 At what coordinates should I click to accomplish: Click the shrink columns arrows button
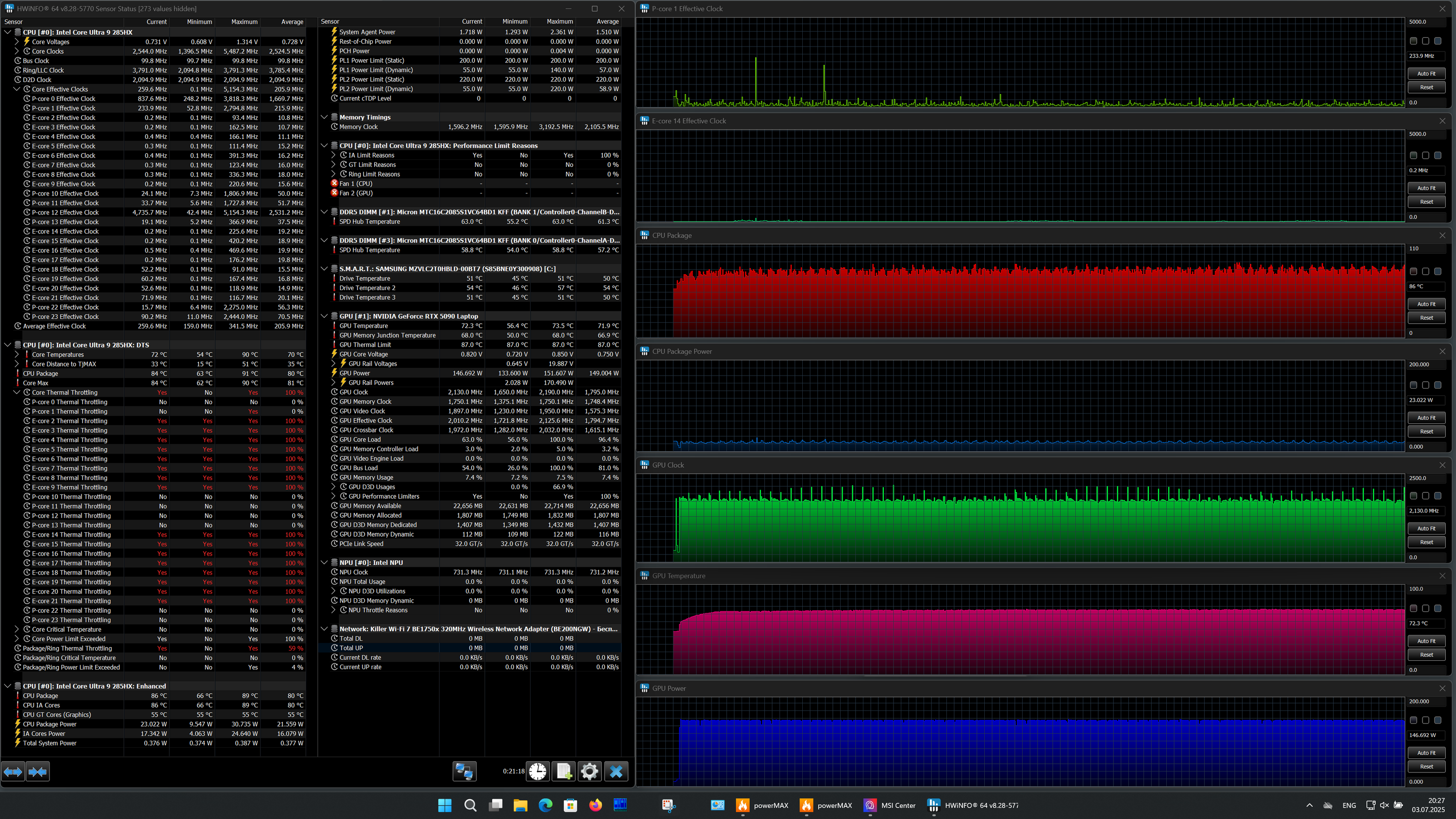[38, 771]
